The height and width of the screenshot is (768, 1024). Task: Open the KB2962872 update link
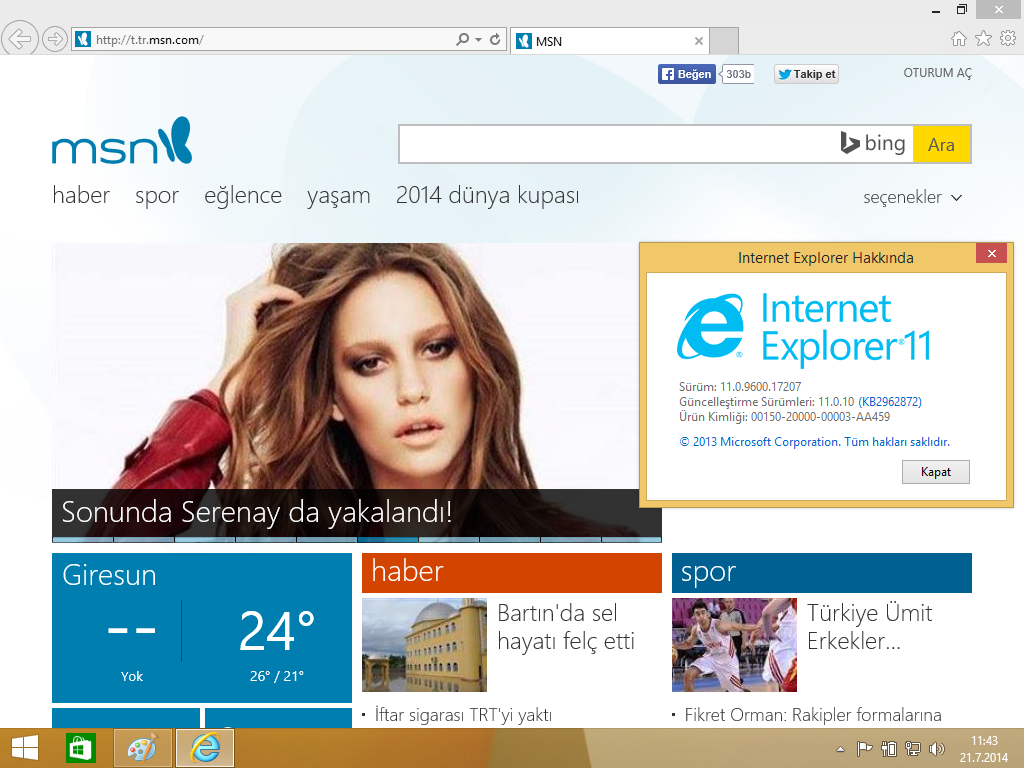890,402
